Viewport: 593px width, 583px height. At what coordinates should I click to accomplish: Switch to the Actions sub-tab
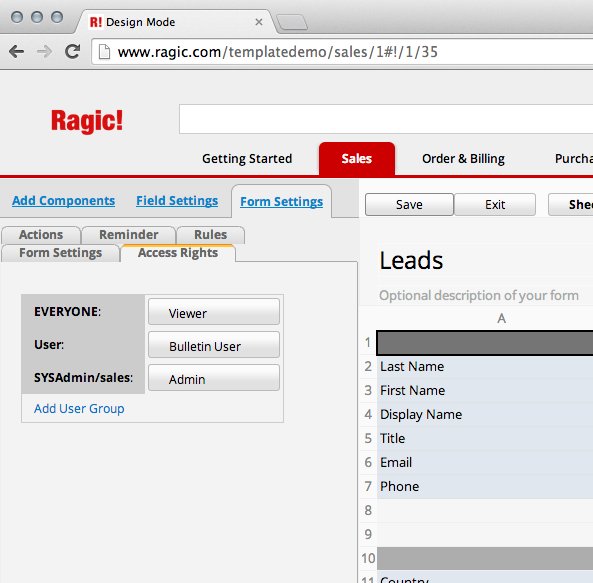click(x=41, y=235)
